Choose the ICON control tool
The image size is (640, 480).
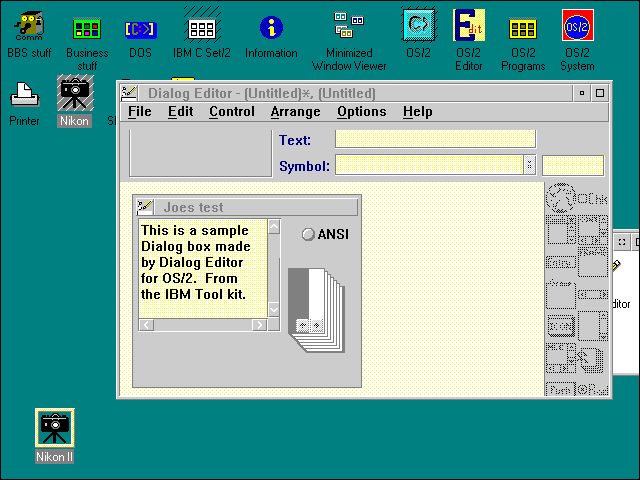click(561, 326)
